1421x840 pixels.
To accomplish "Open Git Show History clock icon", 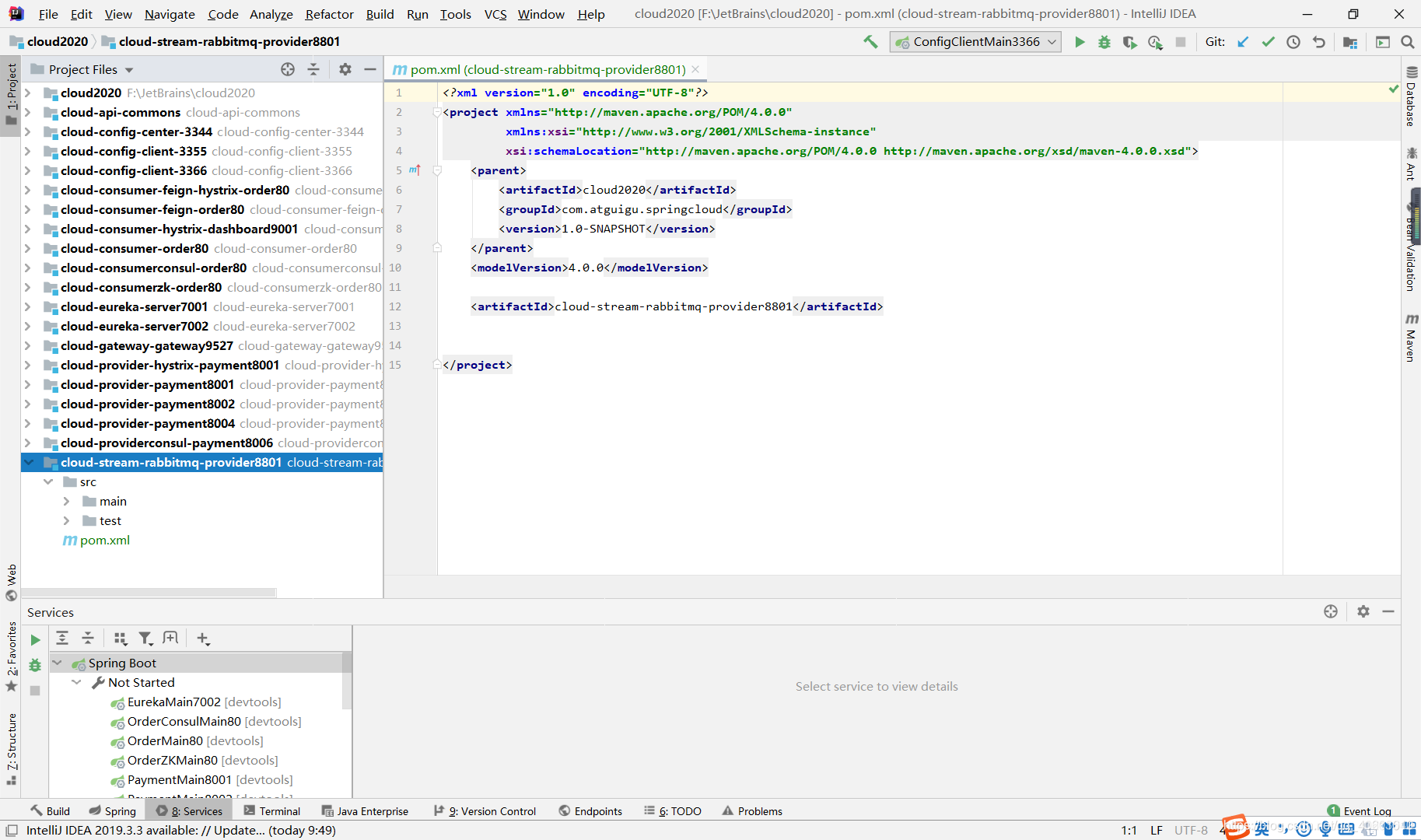I will [x=1293, y=42].
